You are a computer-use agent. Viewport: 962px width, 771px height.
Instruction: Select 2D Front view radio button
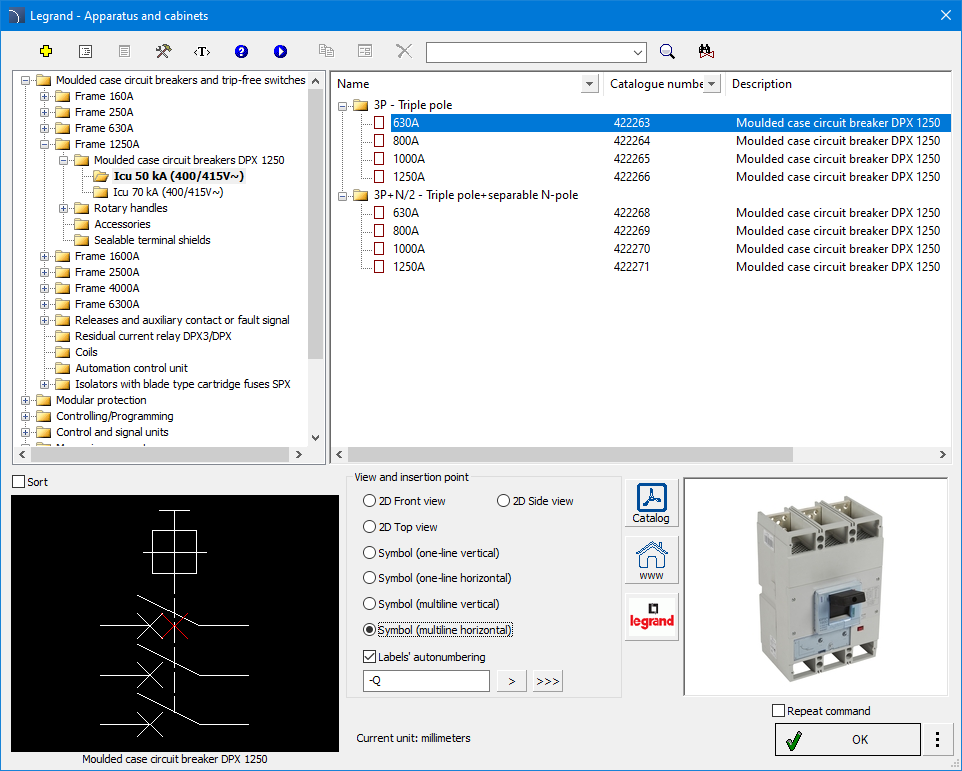pyautogui.click(x=369, y=501)
